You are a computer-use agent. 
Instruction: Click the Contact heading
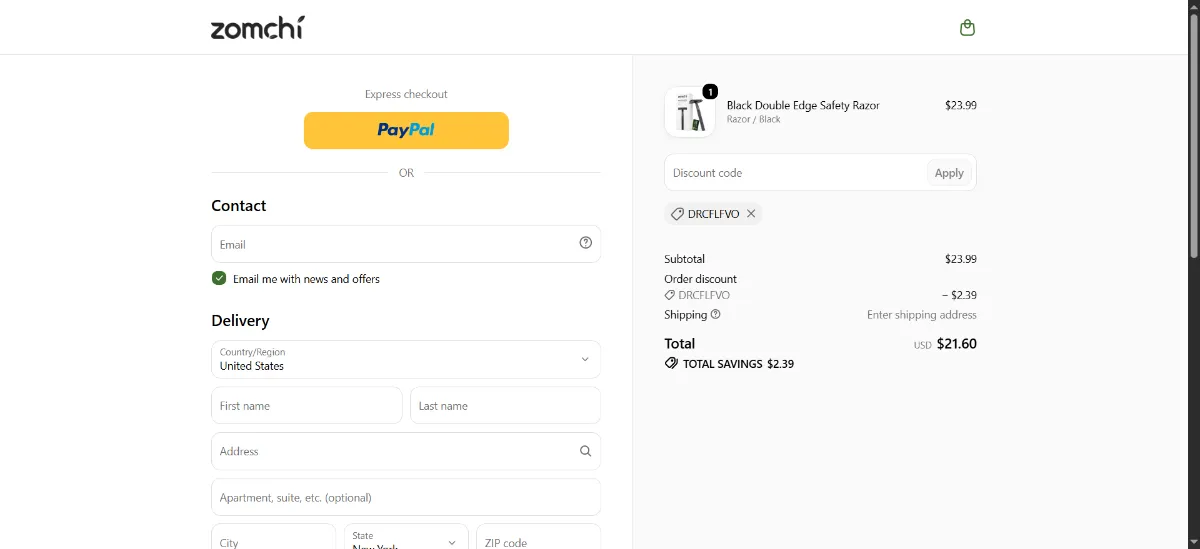click(238, 206)
